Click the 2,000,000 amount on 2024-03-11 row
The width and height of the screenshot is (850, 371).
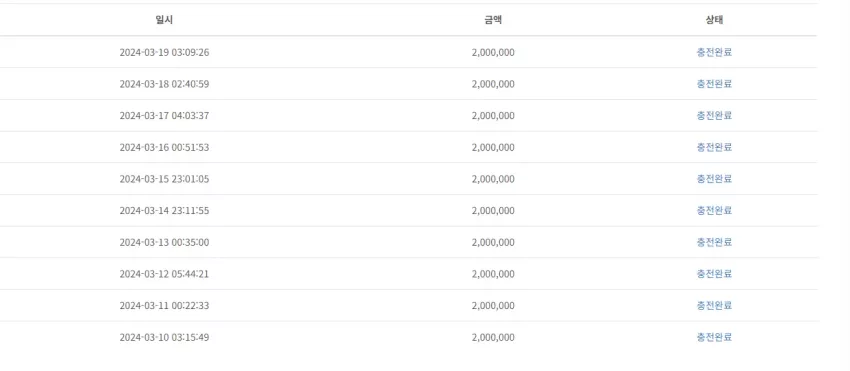coord(493,305)
